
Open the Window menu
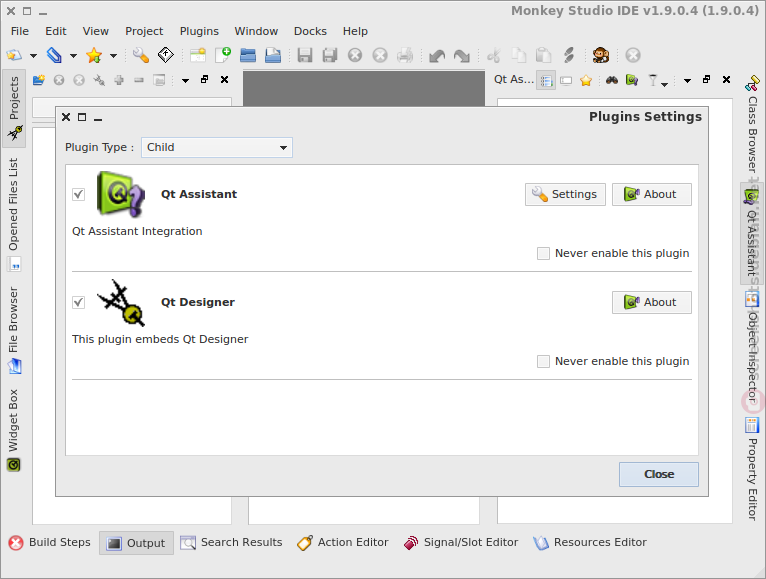[x=256, y=31]
